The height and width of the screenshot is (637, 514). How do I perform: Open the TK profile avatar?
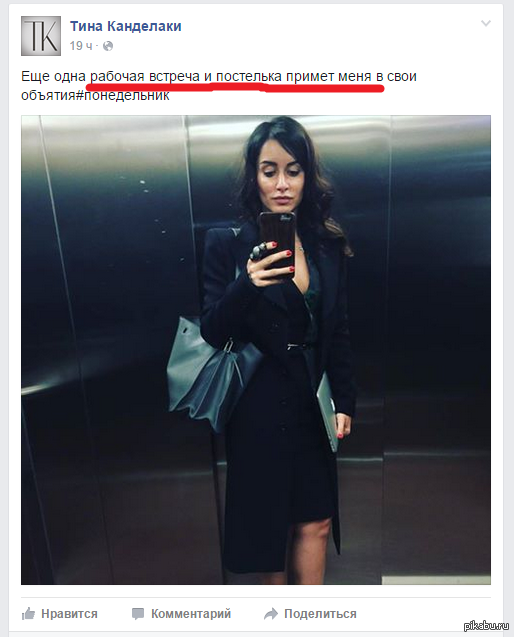[41, 36]
